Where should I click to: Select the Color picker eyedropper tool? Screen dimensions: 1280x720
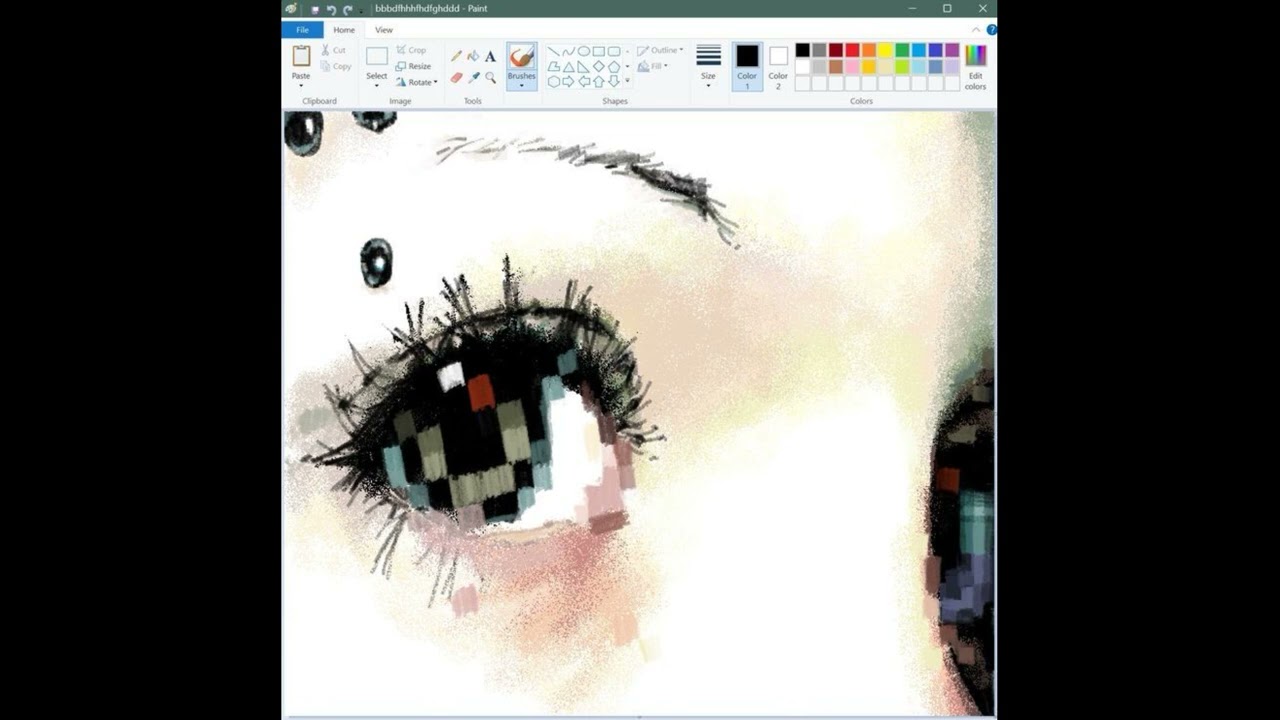[x=474, y=77]
